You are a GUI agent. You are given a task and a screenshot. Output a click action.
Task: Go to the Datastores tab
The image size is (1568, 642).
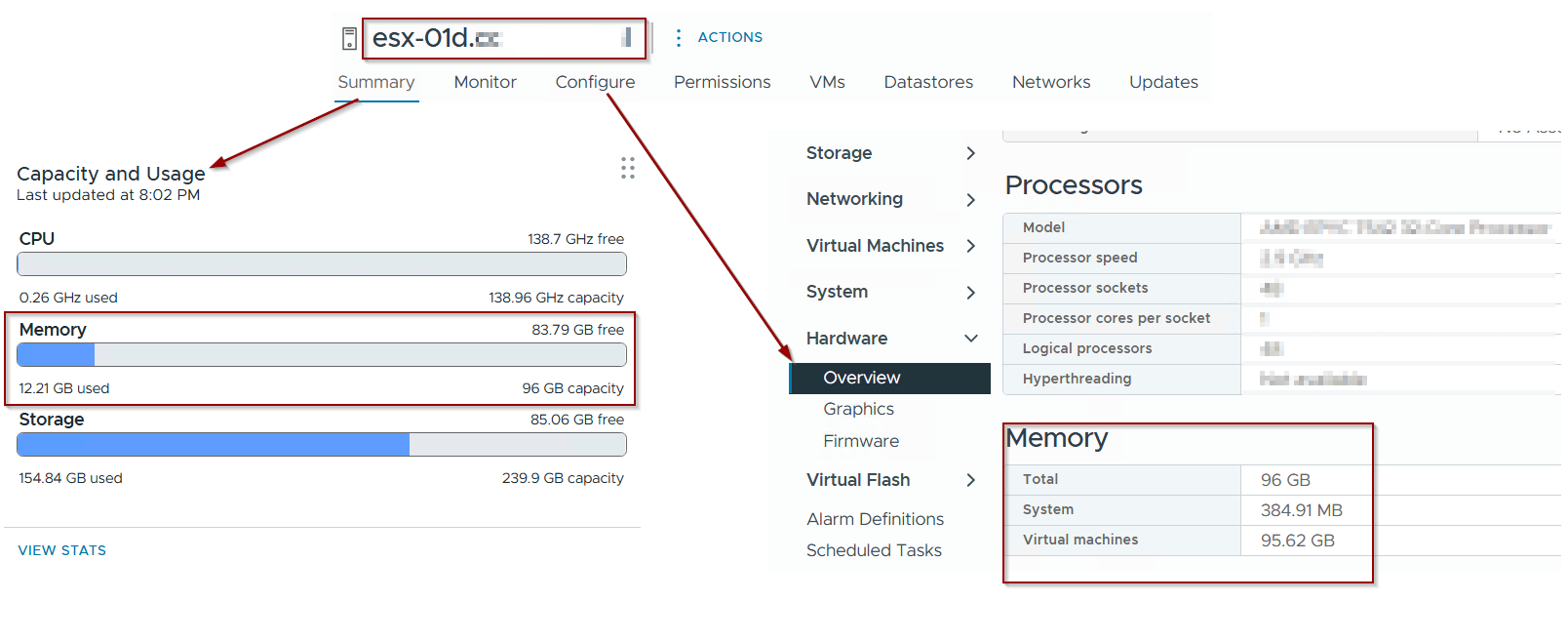click(x=928, y=83)
